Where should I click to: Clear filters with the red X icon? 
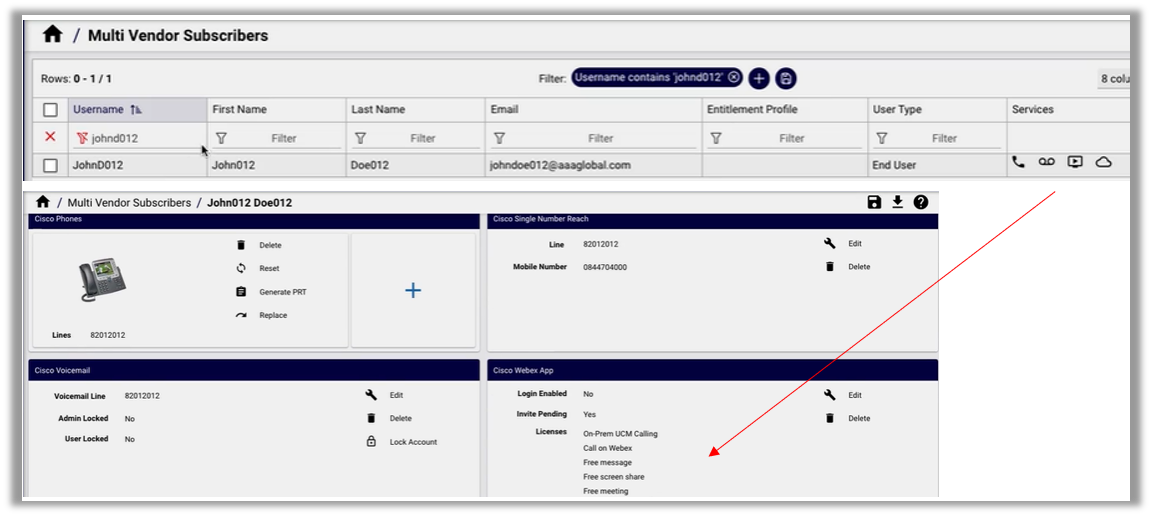pos(50,137)
